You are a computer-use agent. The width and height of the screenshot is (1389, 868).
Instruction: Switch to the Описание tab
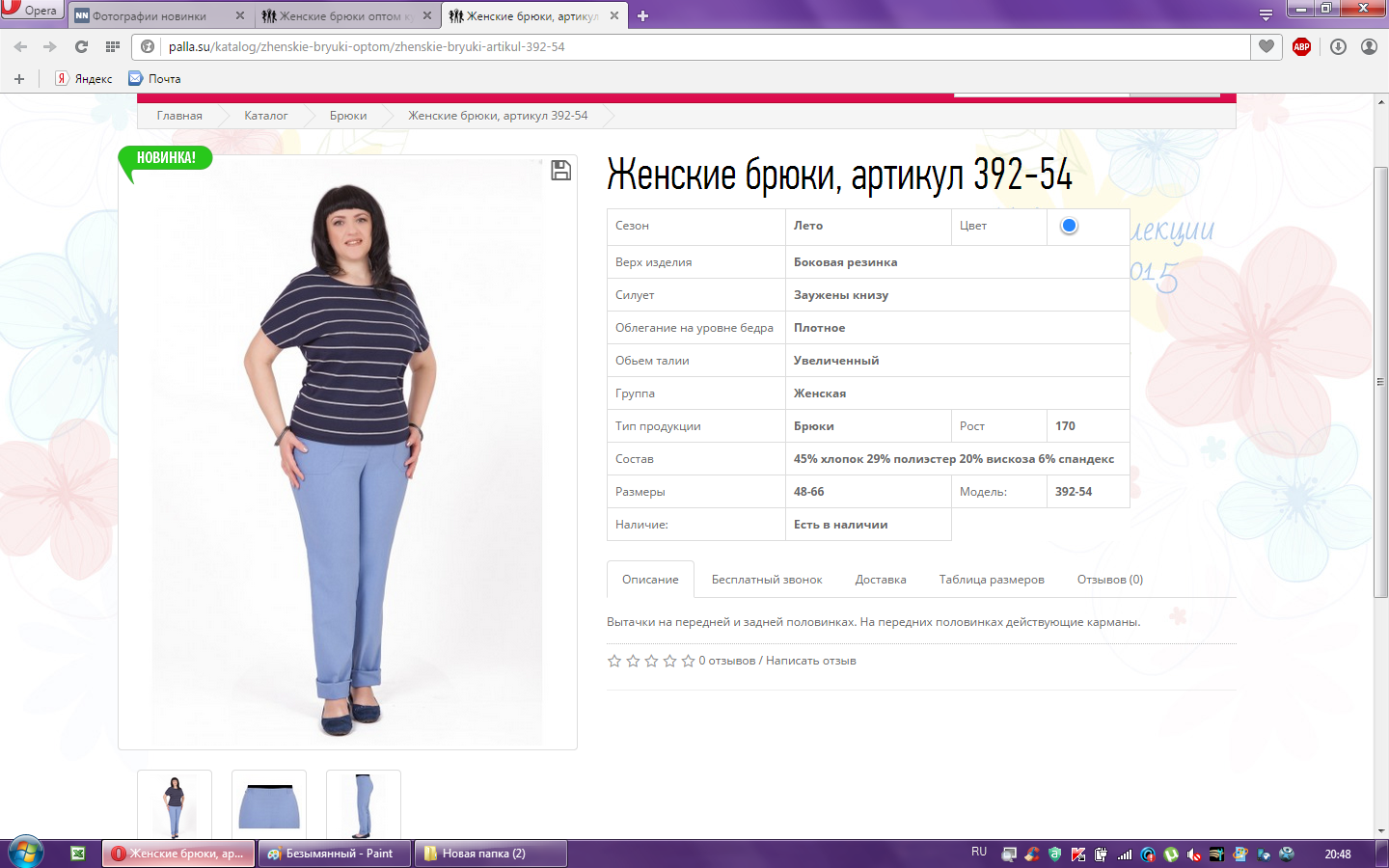click(650, 580)
